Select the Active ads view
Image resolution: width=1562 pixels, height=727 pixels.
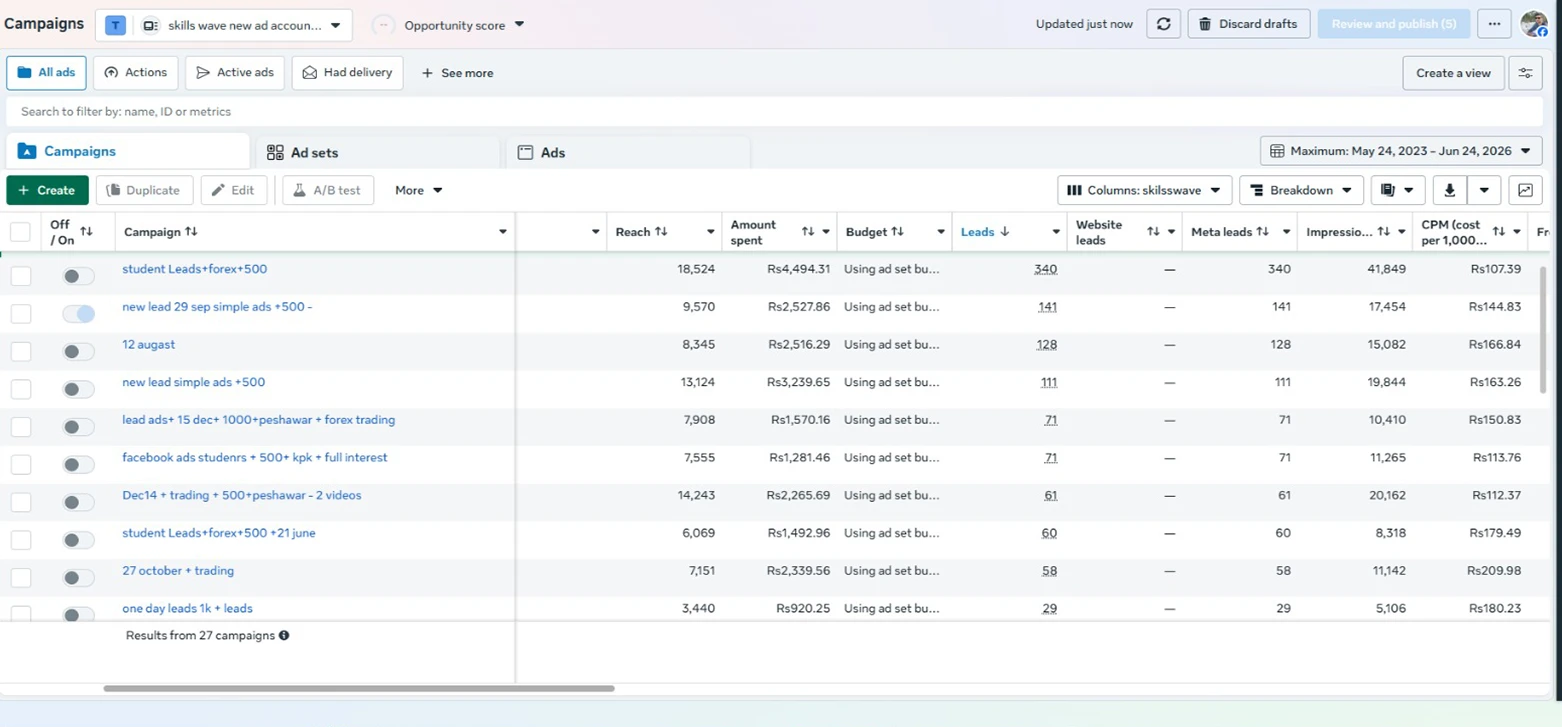click(x=235, y=73)
